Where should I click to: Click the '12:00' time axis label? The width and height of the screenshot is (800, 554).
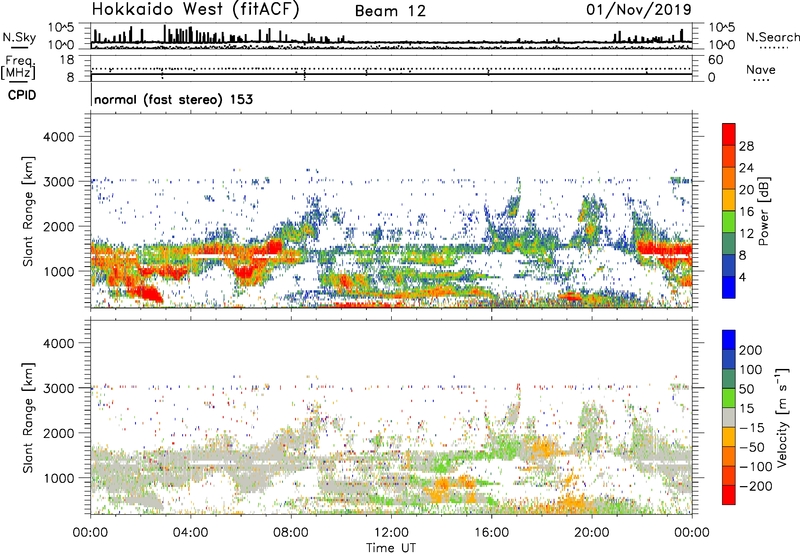click(x=391, y=533)
